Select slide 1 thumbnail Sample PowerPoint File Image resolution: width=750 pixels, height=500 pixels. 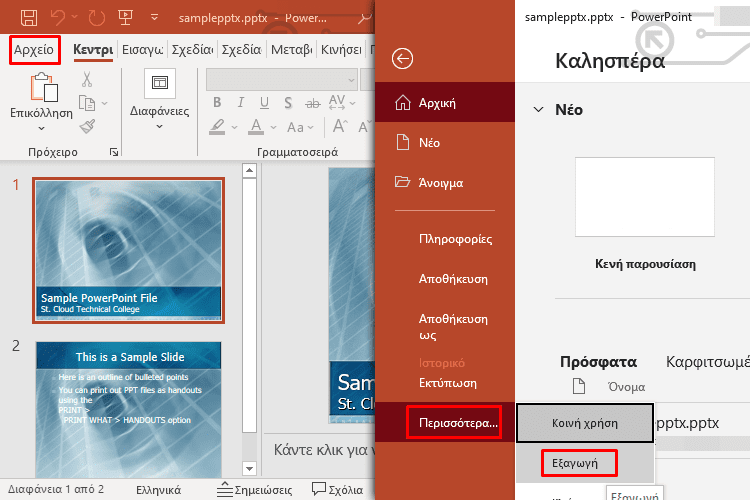point(128,251)
